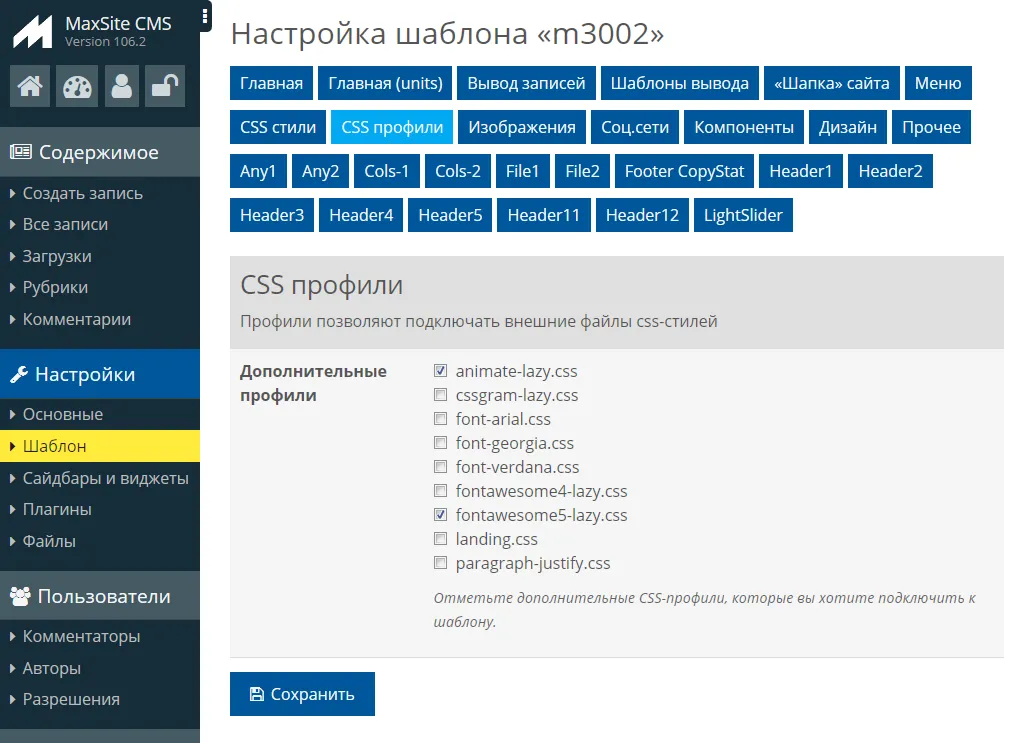This screenshot has height=743, width=1024.
Task: Click the Настройки wrench icon
Action: (19, 375)
